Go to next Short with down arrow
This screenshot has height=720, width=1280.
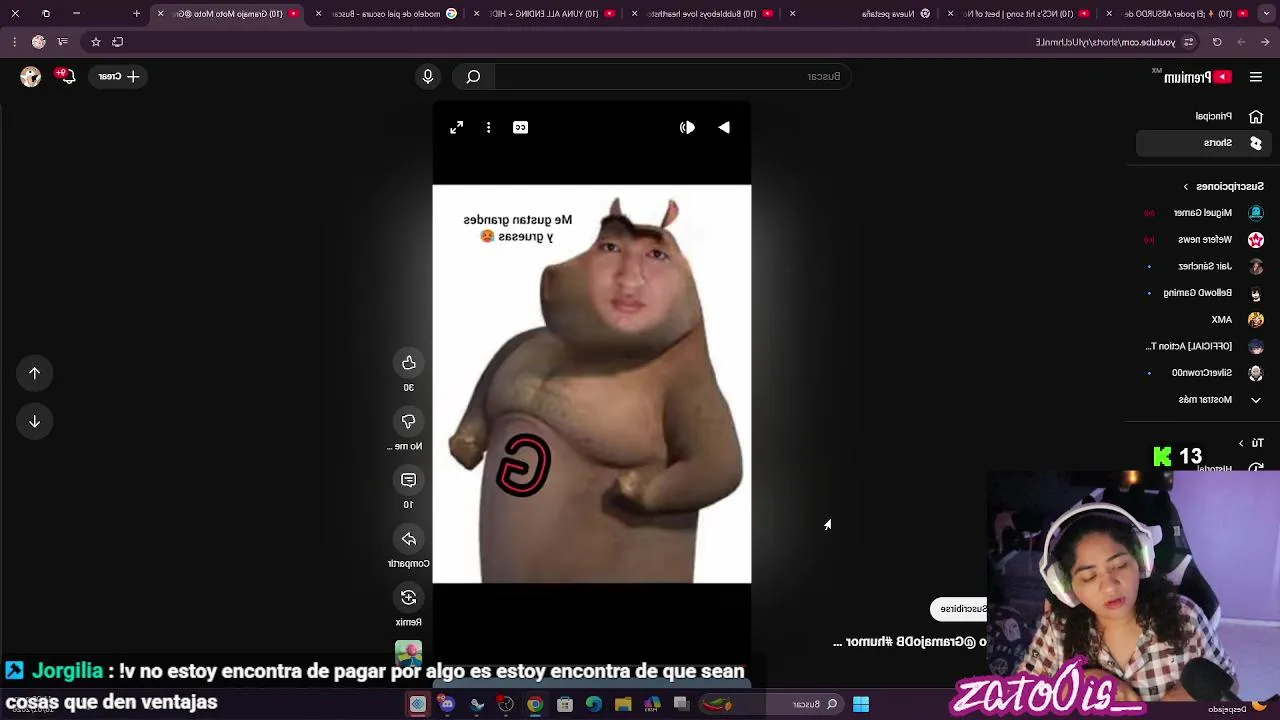34,421
